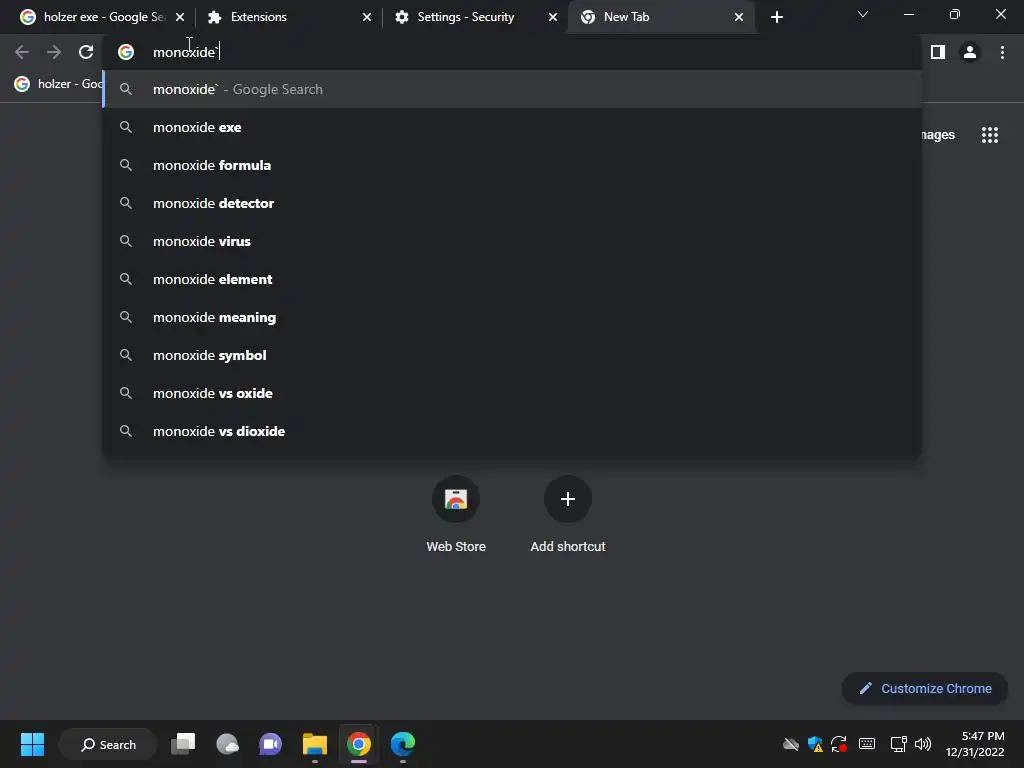Click the Google icon in the address bar
The width and height of the screenshot is (1024, 768).
click(x=126, y=52)
